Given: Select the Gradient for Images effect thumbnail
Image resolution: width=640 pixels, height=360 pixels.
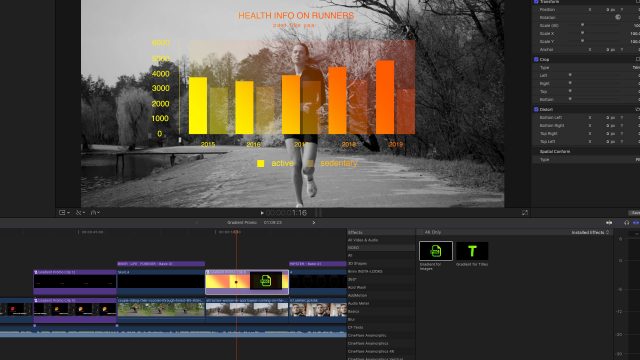Looking at the screenshot, I should coord(436,251).
